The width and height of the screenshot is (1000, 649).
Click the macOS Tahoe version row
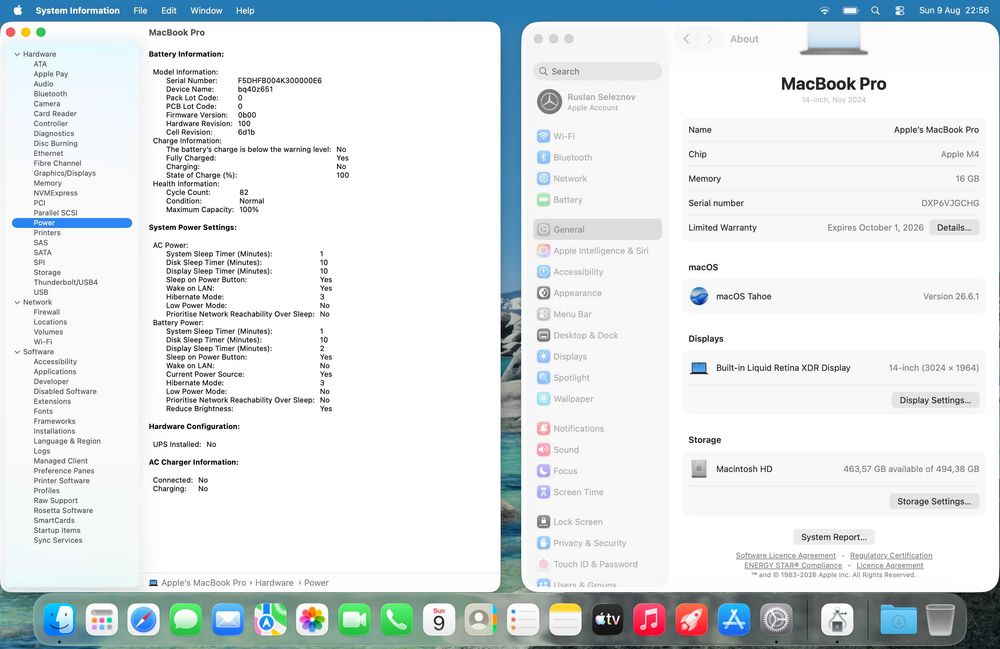[x=834, y=296]
